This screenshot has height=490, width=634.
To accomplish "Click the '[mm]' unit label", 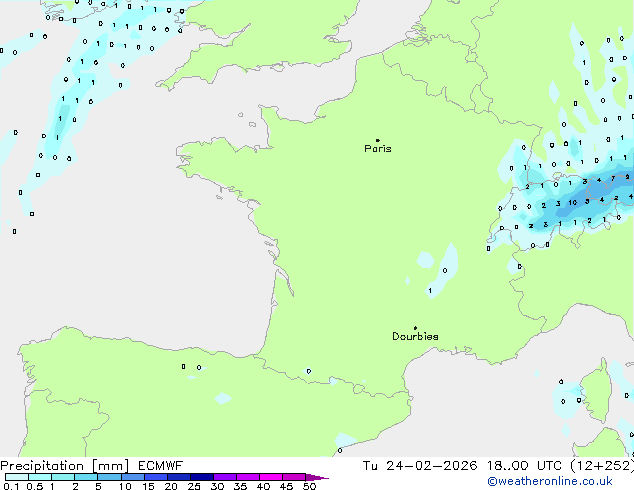I will [110, 466].
